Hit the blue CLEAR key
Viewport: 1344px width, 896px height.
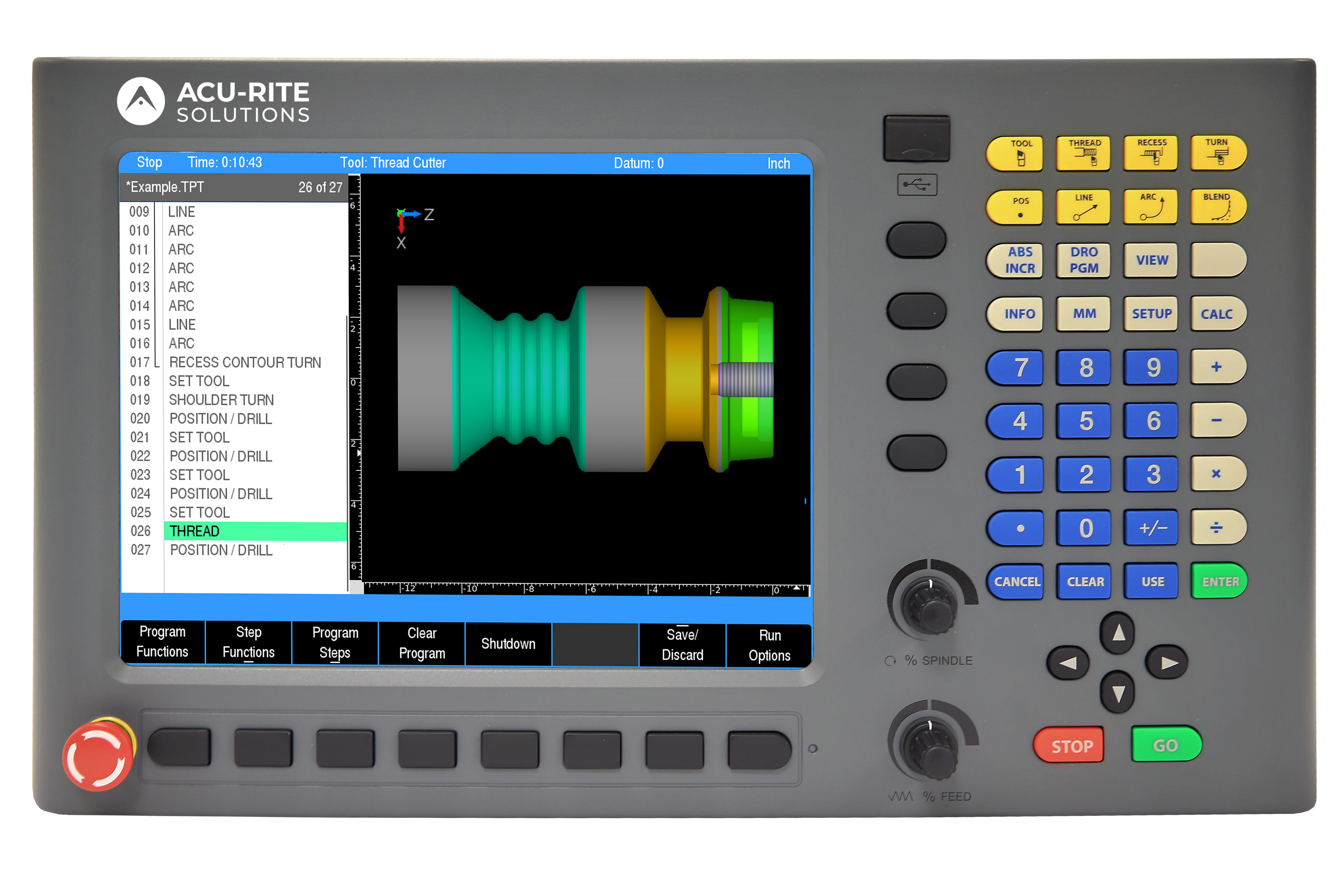click(x=1083, y=582)
